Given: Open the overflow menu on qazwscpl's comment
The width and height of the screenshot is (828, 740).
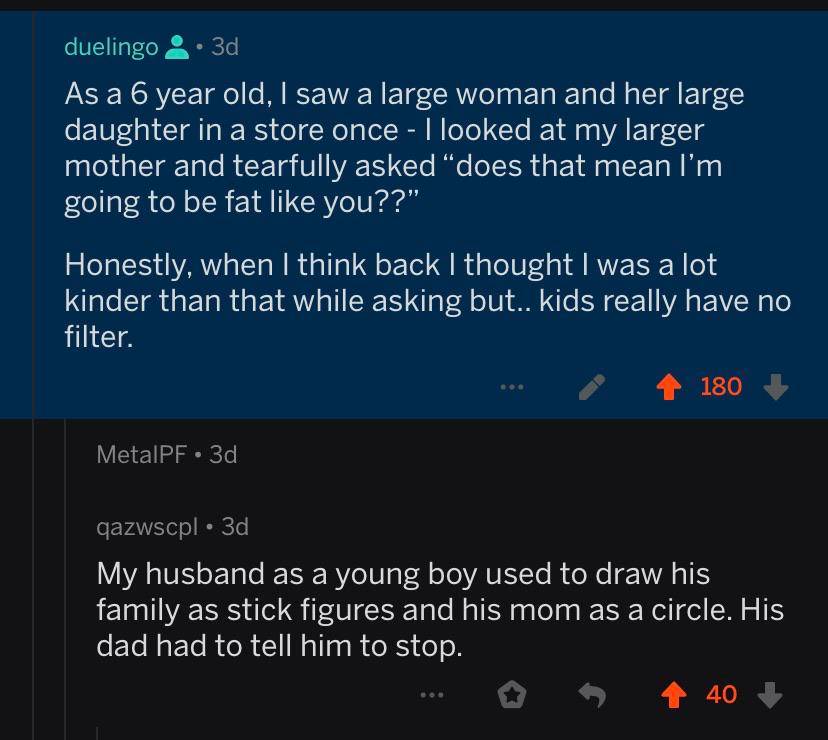Looking at the screenshot, I should tap(430, 694).
